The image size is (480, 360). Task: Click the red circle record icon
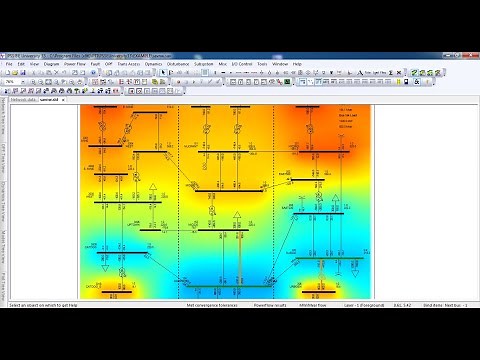[x=178, y=82]
